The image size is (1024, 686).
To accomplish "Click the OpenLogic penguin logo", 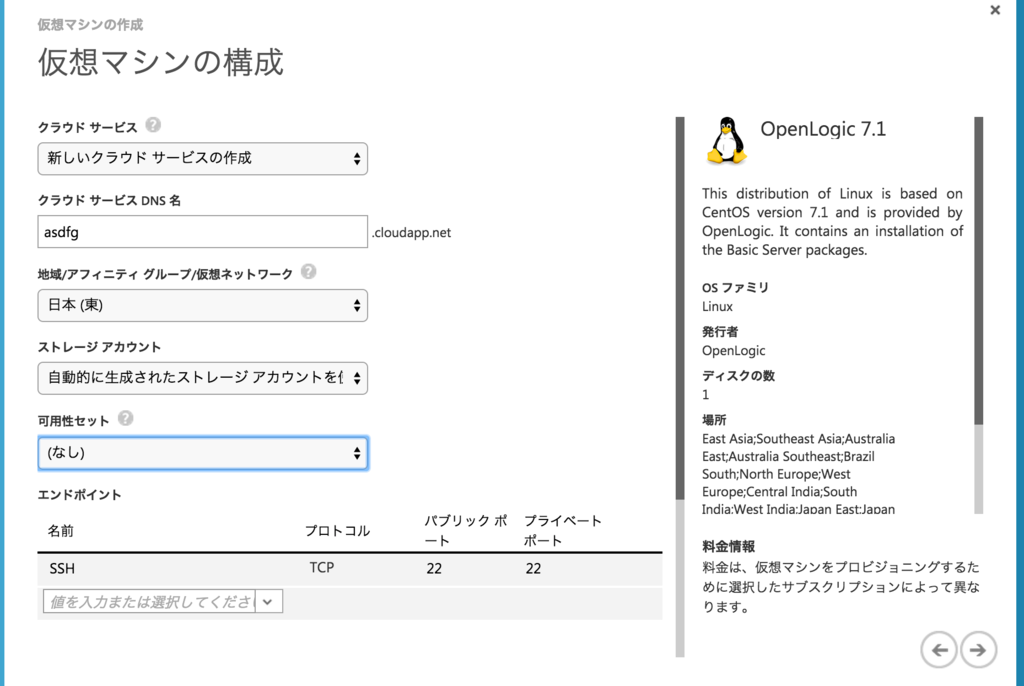I will tap(726, 140).
